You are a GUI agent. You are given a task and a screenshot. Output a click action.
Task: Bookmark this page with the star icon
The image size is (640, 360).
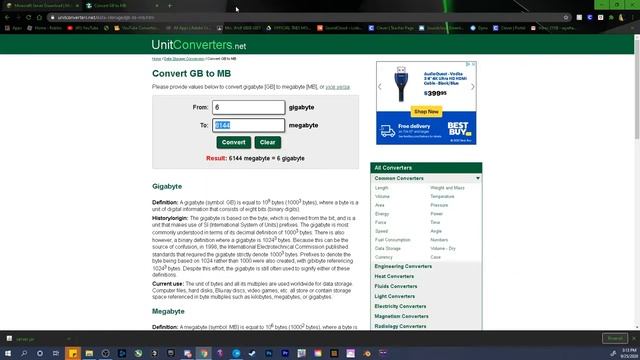click(x=566, y=18)
